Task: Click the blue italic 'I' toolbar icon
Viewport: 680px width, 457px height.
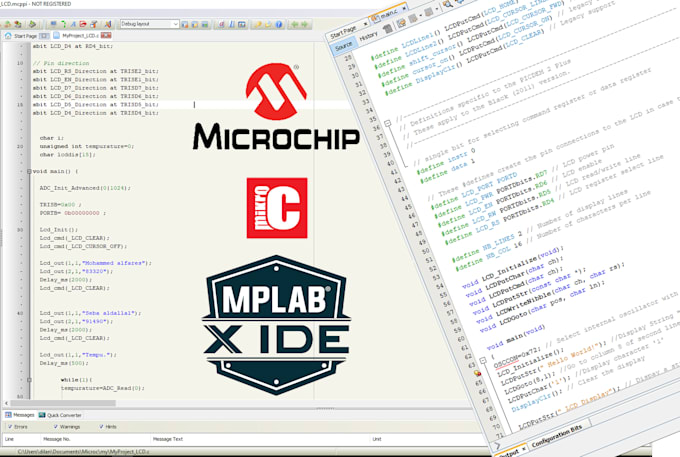Action: click(232, 24)
